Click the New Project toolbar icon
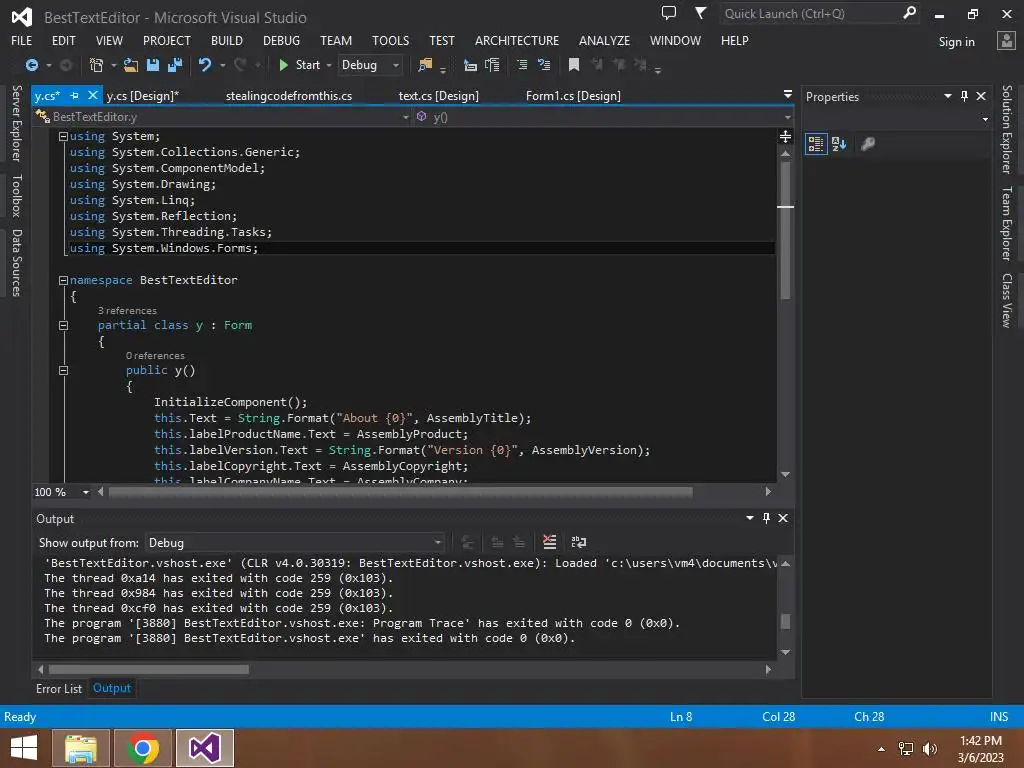 97,65
